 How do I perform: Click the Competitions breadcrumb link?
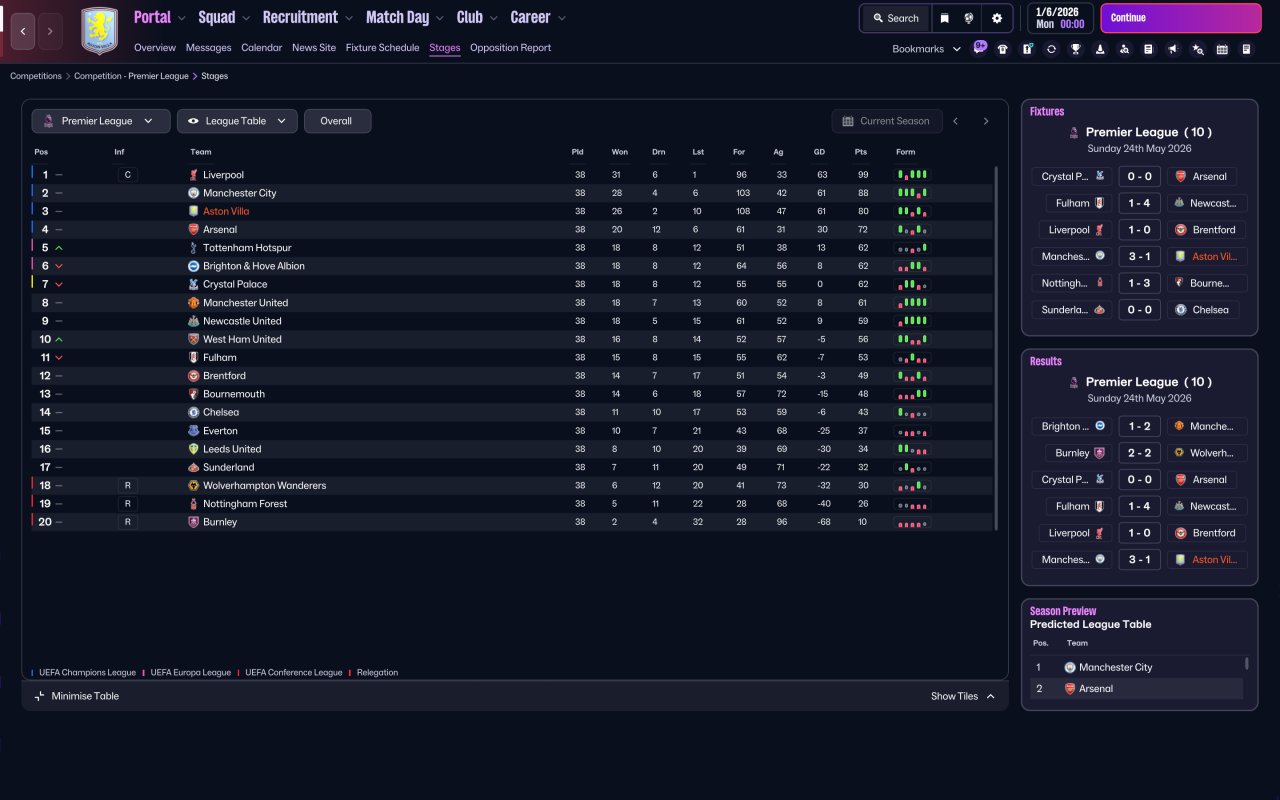point(36,76)
